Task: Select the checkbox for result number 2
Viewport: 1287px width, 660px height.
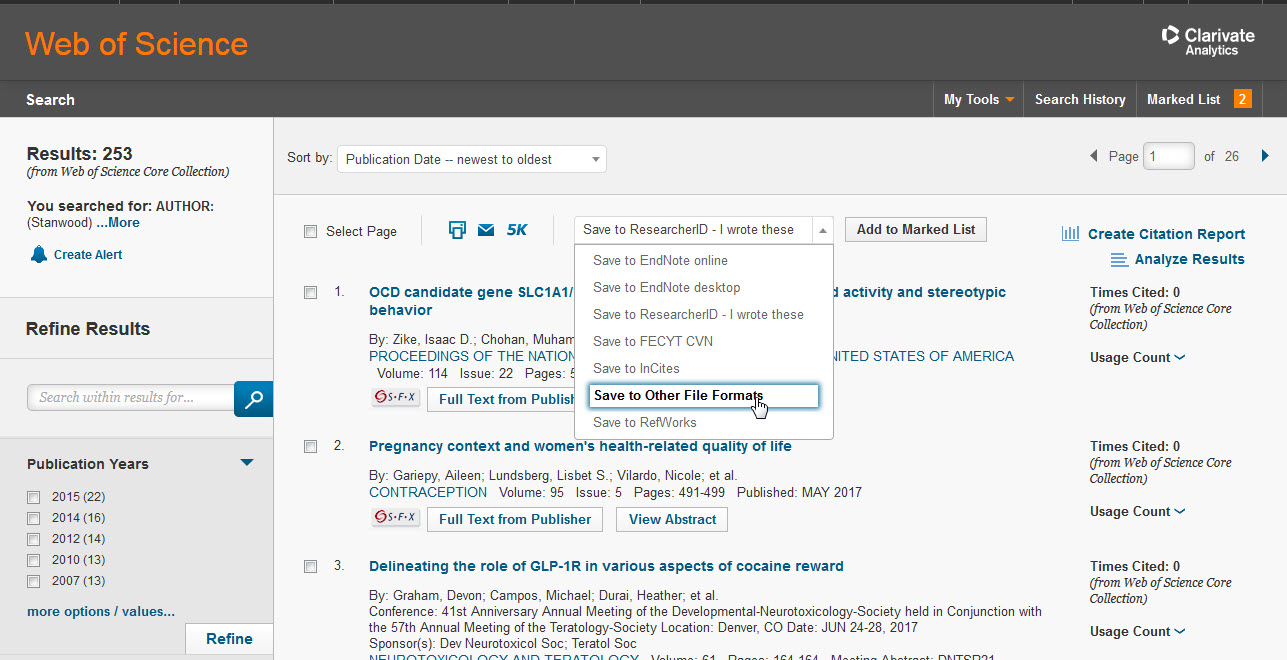Action: tap(311, 447)
